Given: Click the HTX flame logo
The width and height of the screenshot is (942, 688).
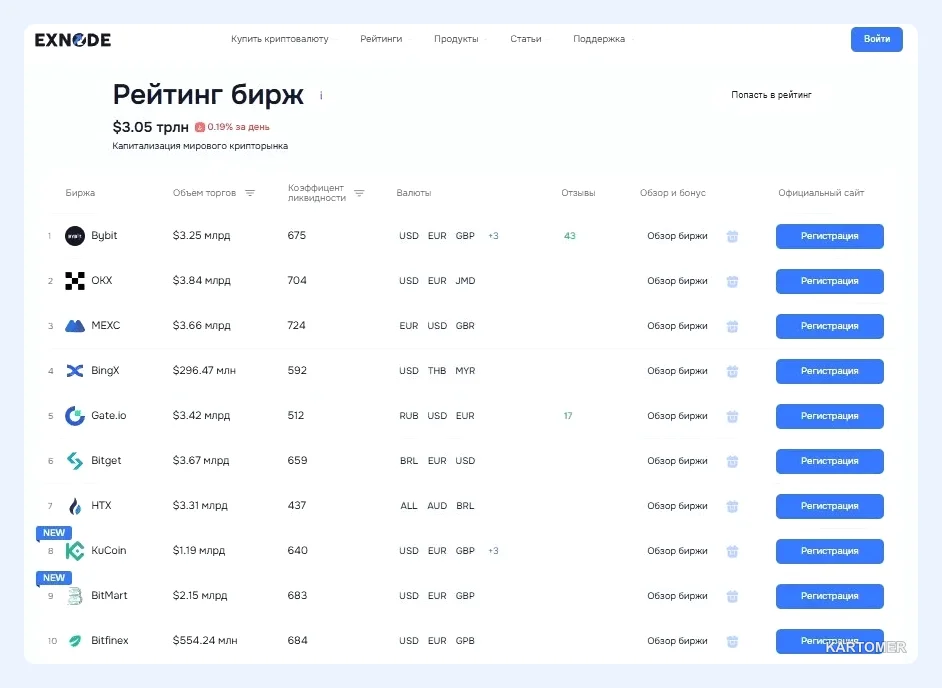Looking at the screenshot, I should [x=75, y=506].
